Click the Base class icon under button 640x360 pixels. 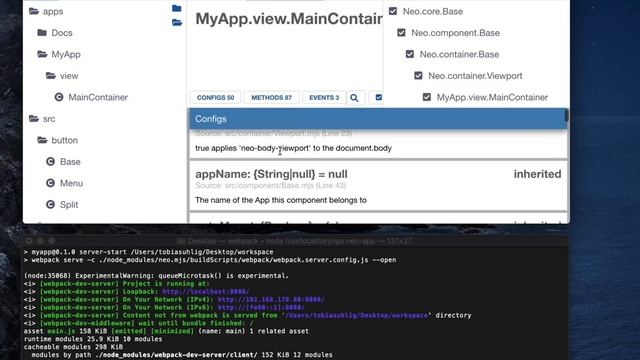(x=51, y=162)
